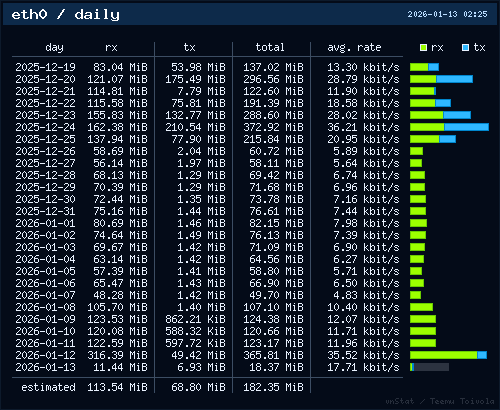Image resolution: width=500 pixels, height=410 pixels.
Task: Click the 2025-12-20 traffic bar
Action: pos(441,79)
